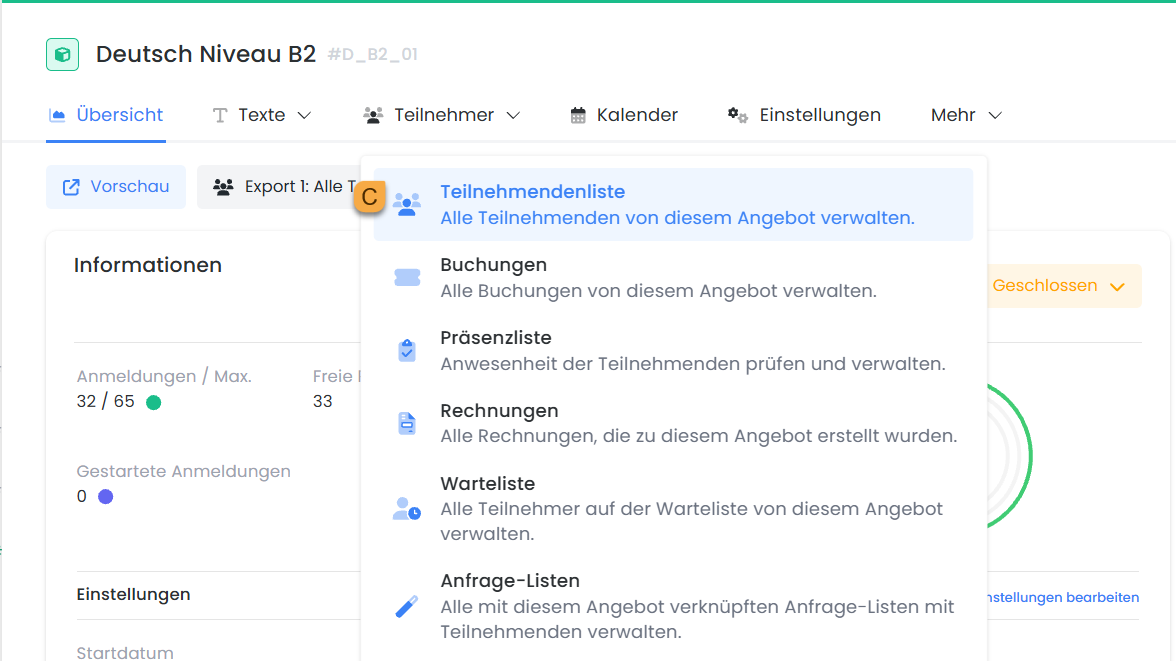Click the Anfrage-Listen pen icon
Image resolution: width=1176 pixels, height=661 pixels.
coord(406,606)
